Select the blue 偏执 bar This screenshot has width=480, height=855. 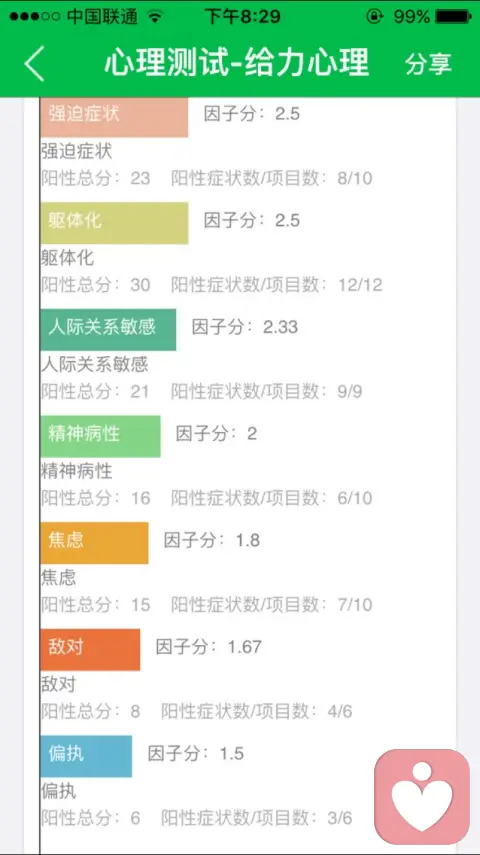tap(86, 756)
